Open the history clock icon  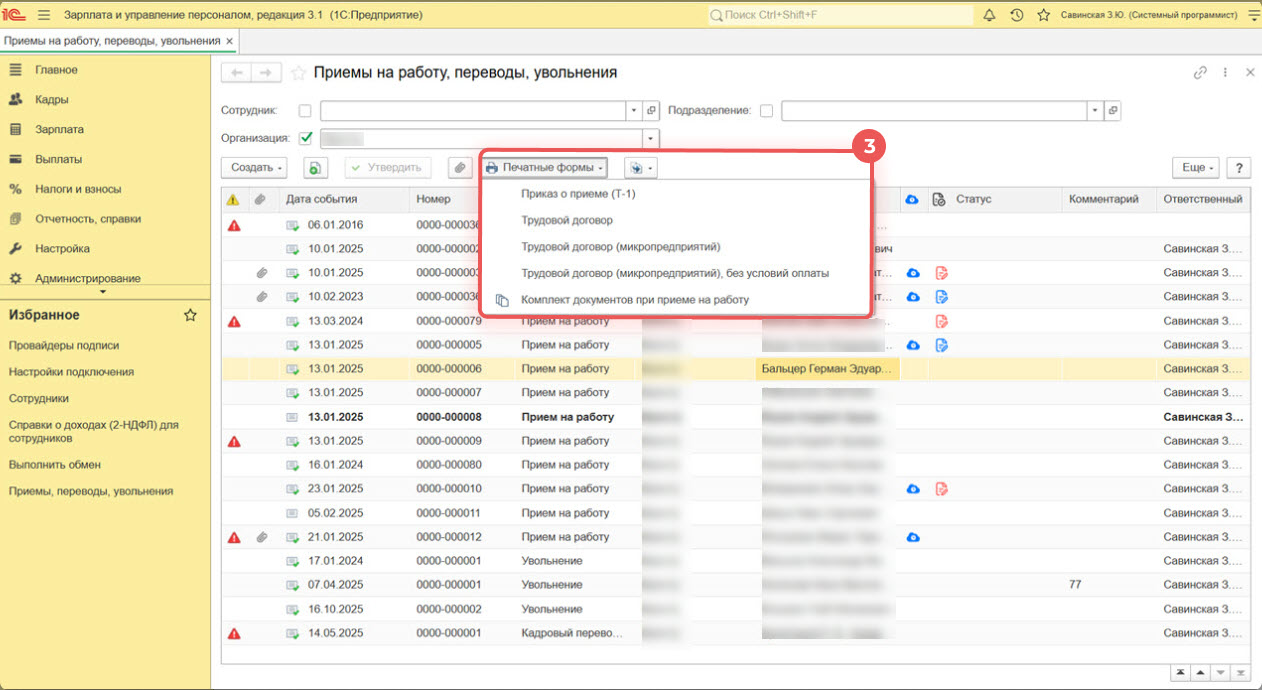click(x=1017, y=15)
